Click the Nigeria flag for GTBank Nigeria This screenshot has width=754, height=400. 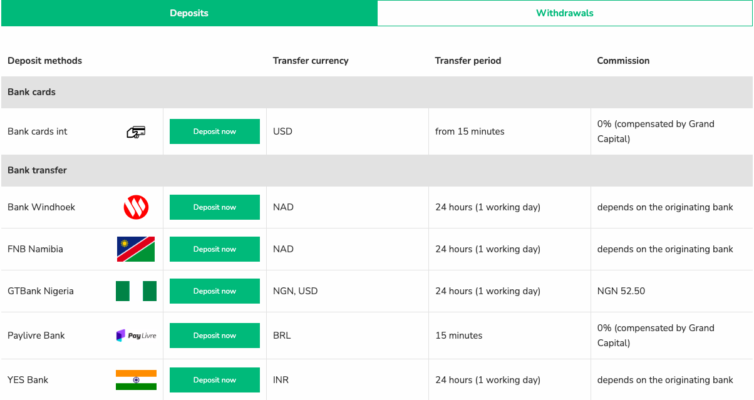coord(136,291)
